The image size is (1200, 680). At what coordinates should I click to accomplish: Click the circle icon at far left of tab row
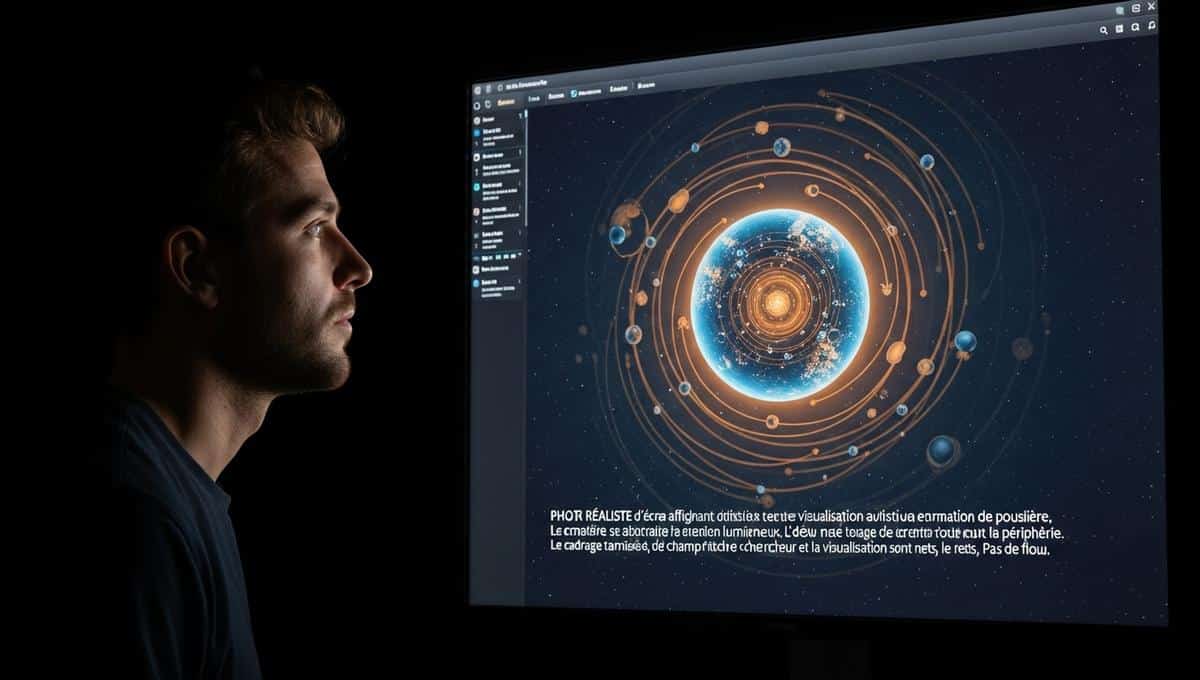(x=476, y=104)
